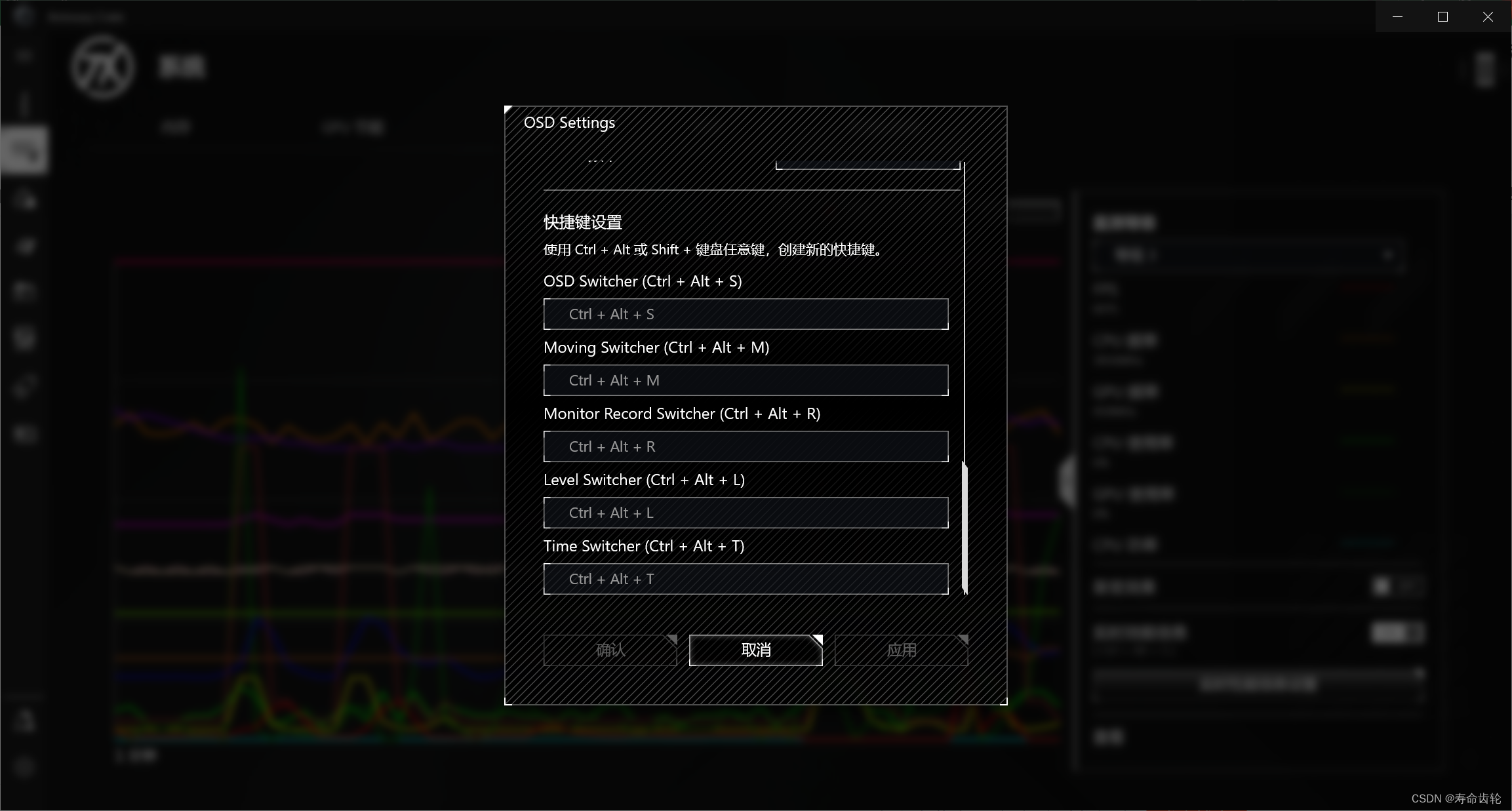Click the Time Switcher hotkey field
The width and height of the screenshot is (1512, 811).
(x=746, y=579)
